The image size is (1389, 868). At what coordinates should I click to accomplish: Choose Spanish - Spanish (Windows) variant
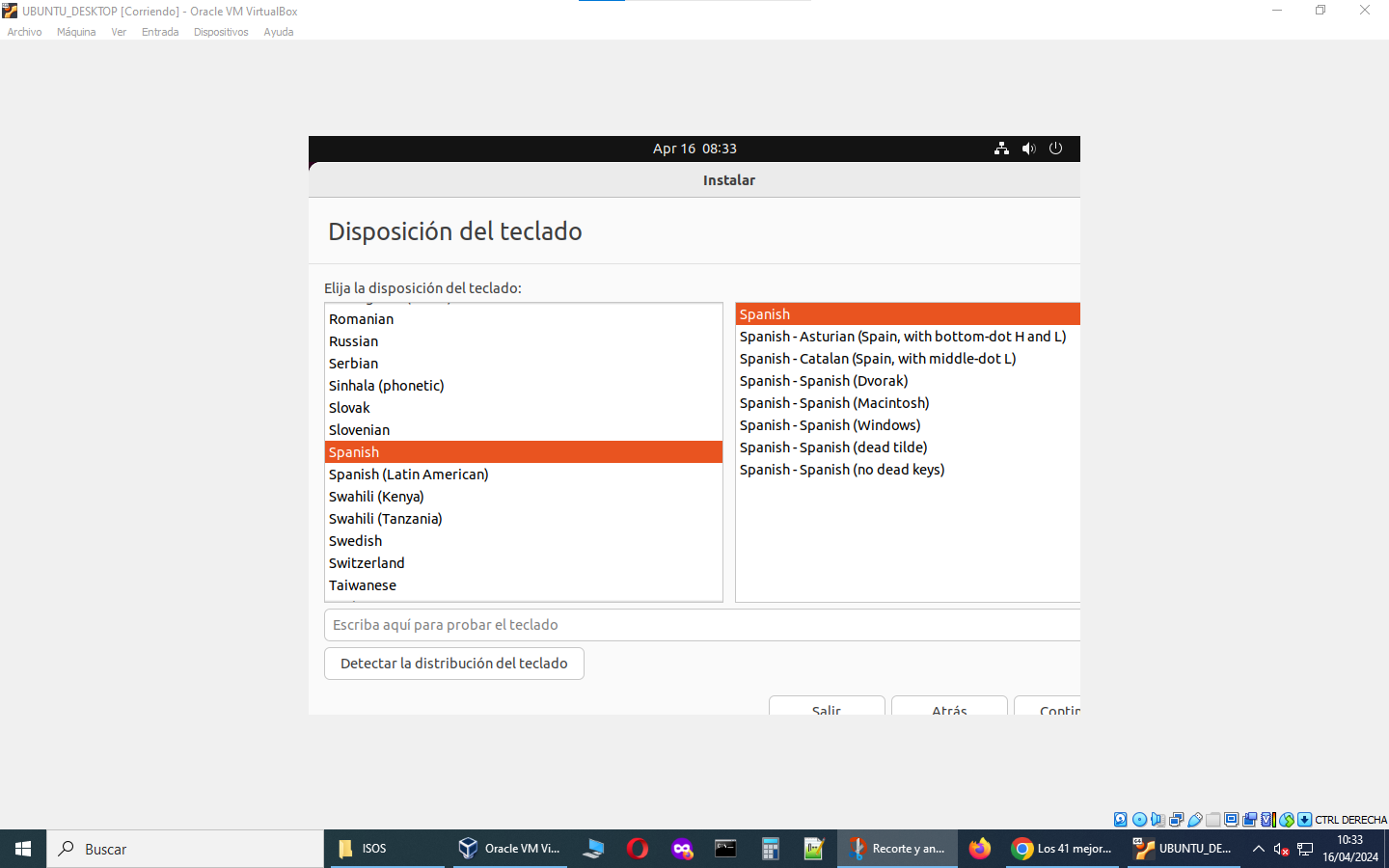coord(830,425)
